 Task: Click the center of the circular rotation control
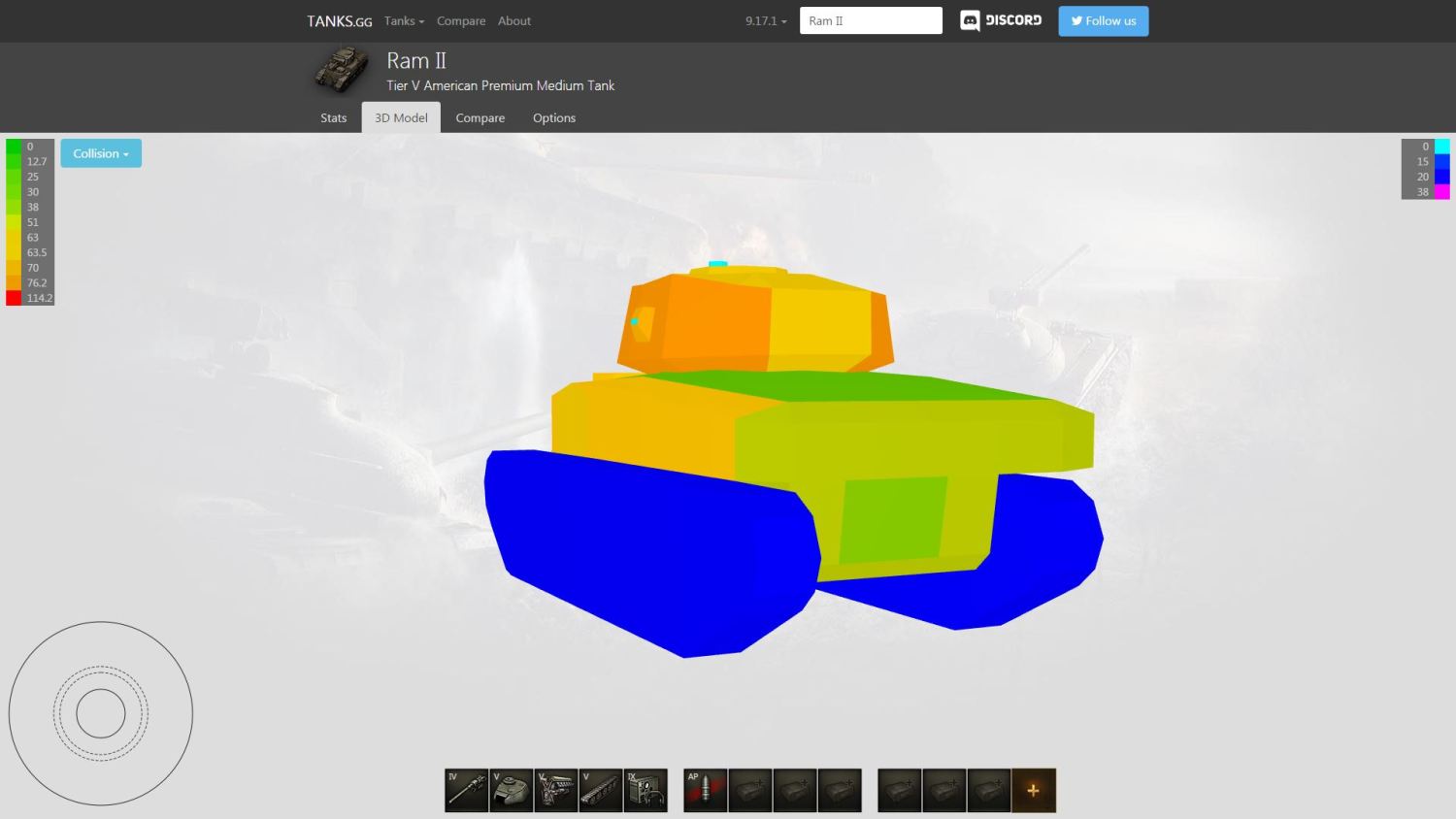coord(101,713)
